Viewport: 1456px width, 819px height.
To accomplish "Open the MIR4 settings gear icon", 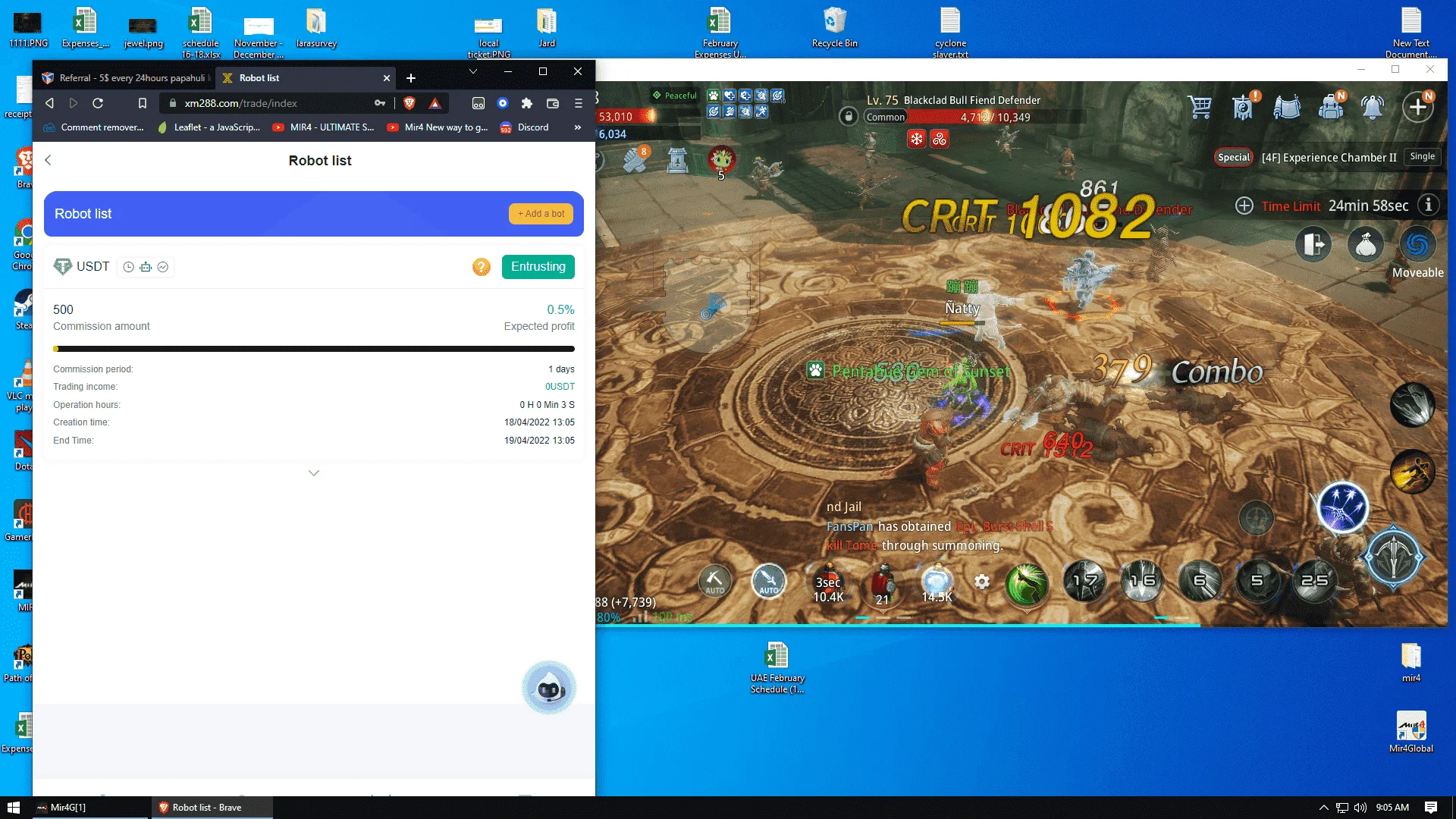I will coord(982,582).
